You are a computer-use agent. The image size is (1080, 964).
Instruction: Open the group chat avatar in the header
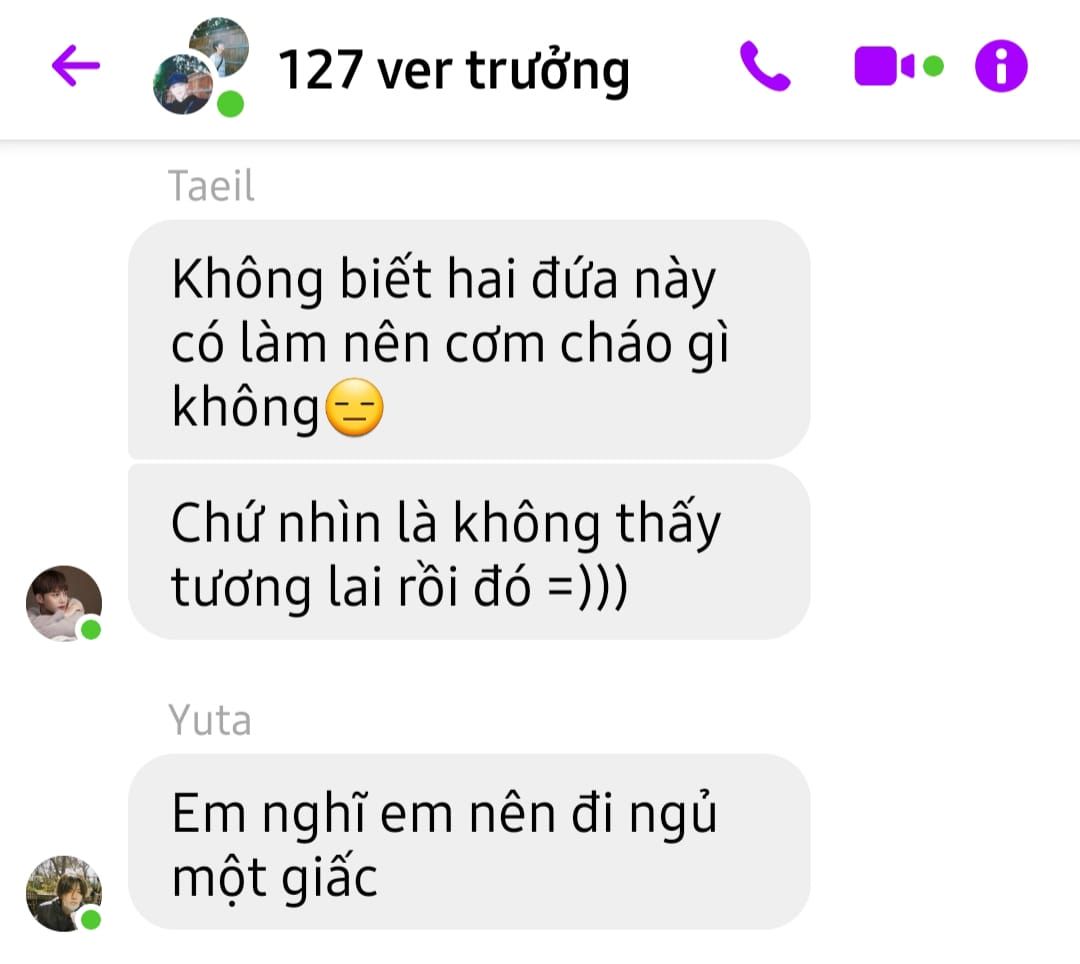pyautogui.click(x=200, y=66)
